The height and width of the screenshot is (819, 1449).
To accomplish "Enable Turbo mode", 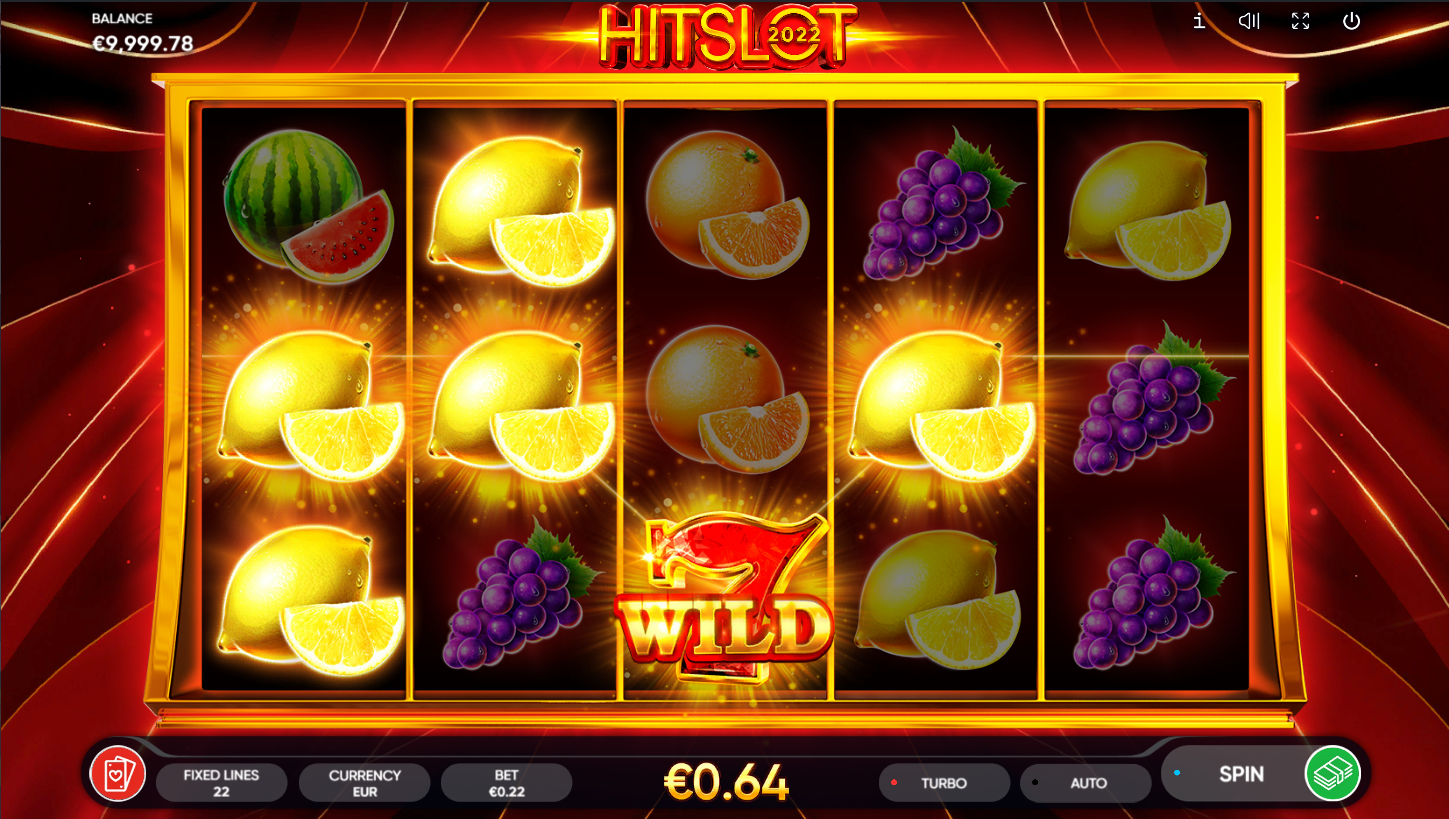I will pos(944,783).
